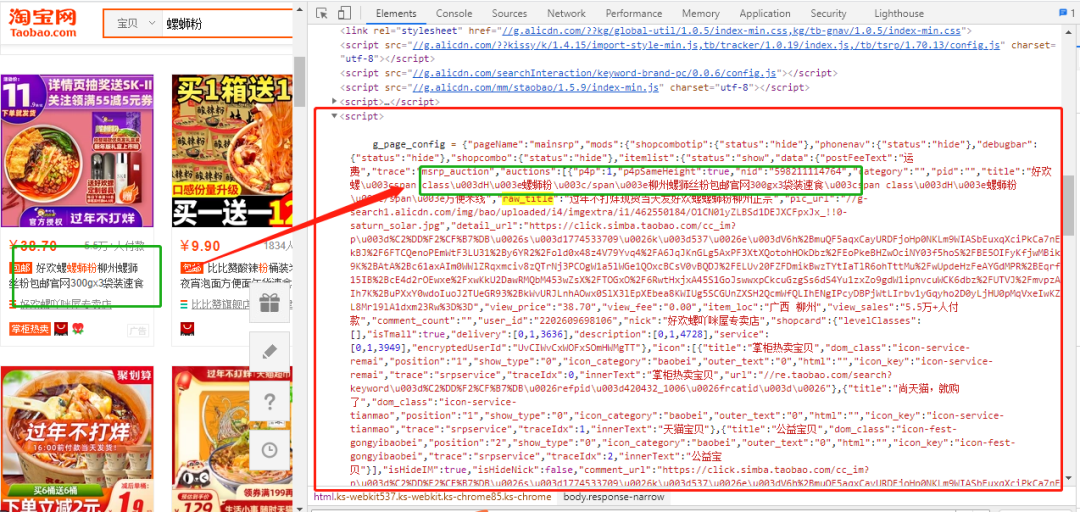Visit the 好欢螺吖咪屋专卖店 shop link
Viewport: 1080px width, 512px height.
click(x=65, y=304)
